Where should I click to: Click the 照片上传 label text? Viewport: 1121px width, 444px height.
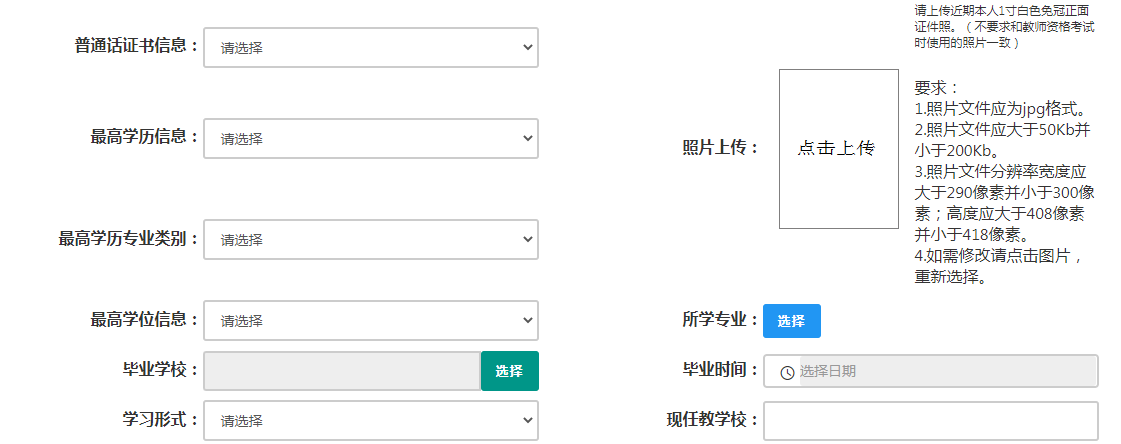[x=720, y=148]
